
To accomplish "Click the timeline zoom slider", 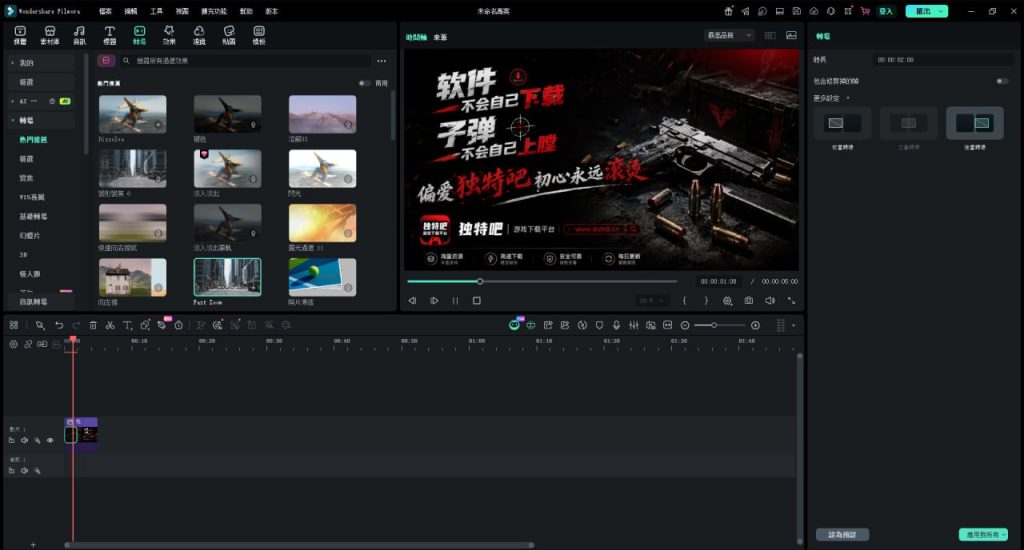I will point(720,325).
